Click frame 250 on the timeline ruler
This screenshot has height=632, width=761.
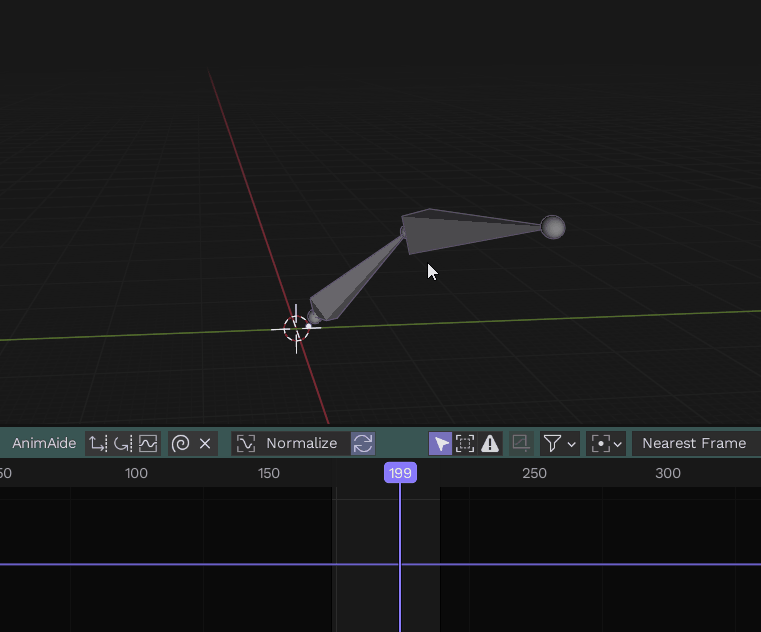coord(535,473)
